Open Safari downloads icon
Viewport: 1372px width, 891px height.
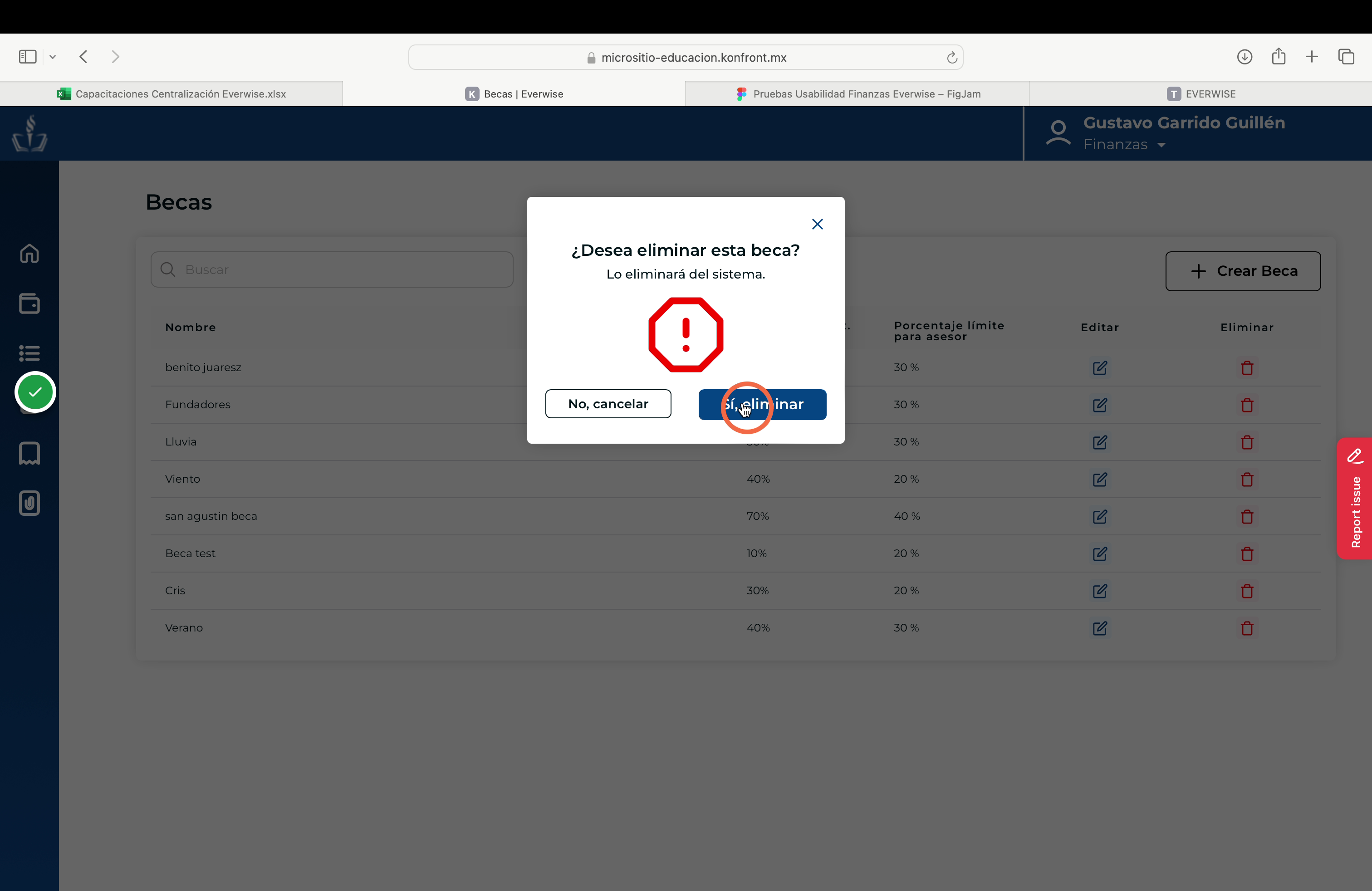pos(1245,56)
